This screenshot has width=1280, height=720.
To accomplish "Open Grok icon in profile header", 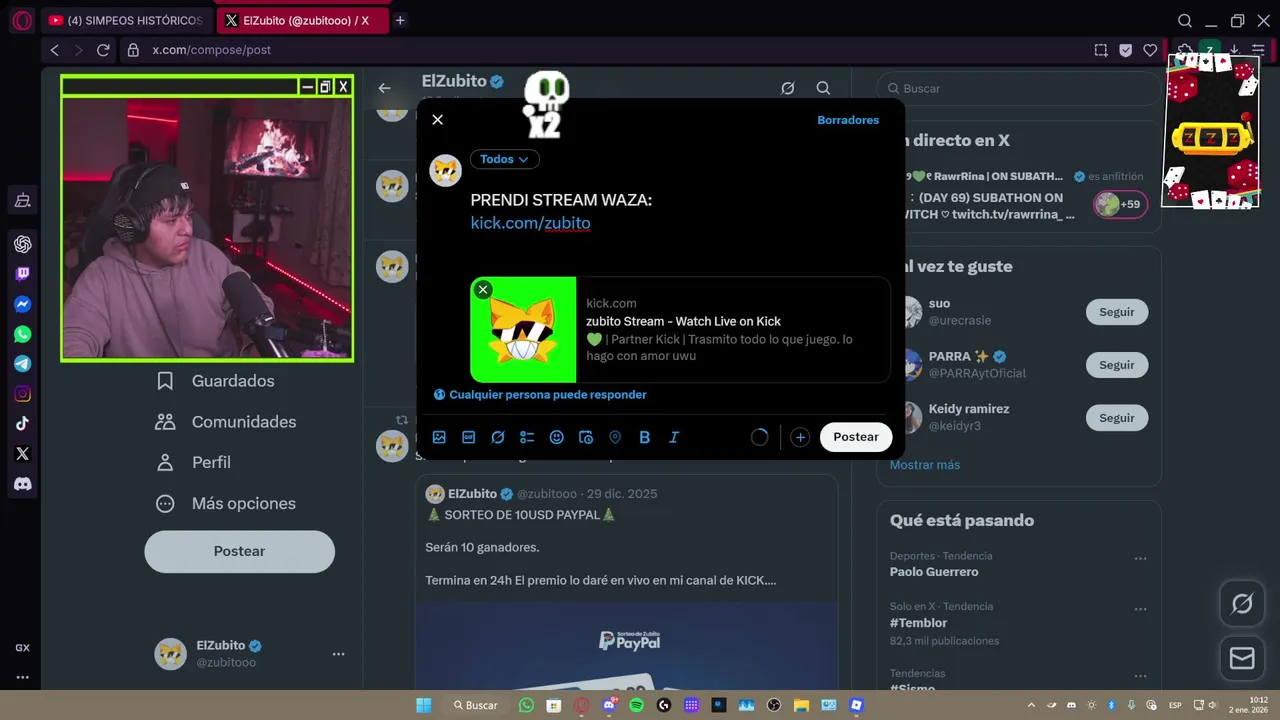I will tap(788, 88).
